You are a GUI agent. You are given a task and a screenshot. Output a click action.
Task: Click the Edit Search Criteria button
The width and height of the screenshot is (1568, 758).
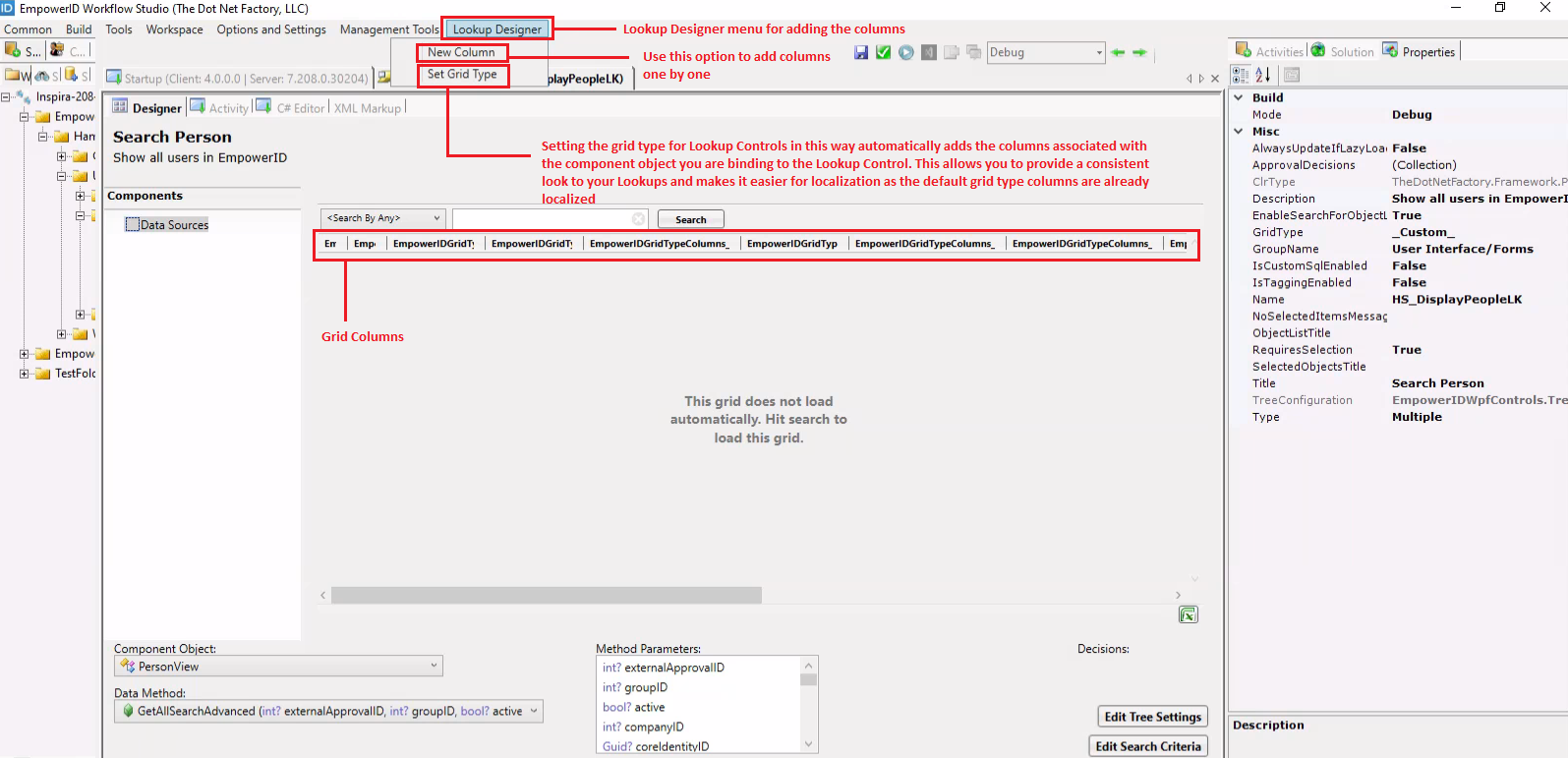(1148, 746)
